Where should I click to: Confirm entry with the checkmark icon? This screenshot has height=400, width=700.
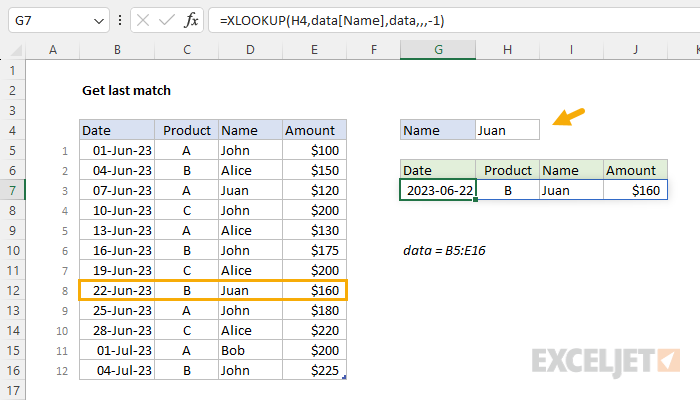tap(167, 21)
